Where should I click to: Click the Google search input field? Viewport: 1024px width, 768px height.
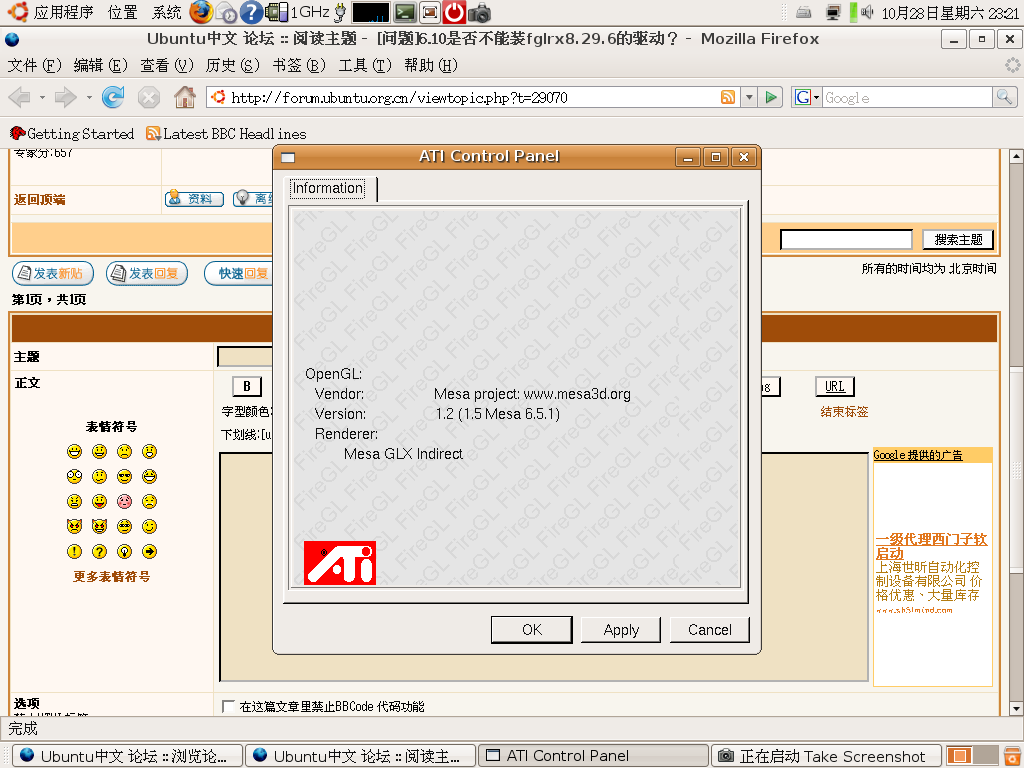(x=907, y=97)
